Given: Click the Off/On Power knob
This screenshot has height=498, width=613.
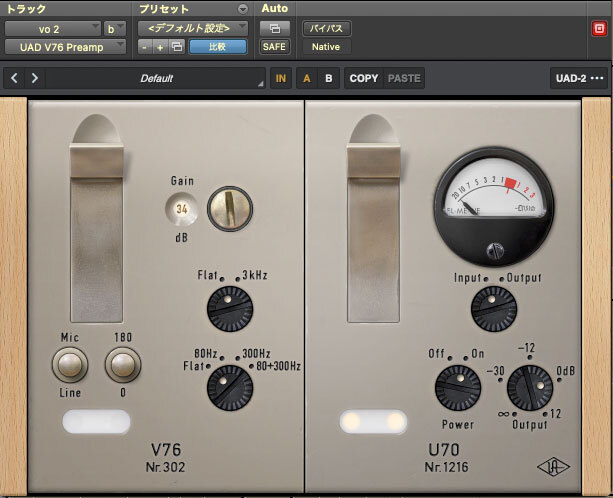Looking at the screenshot, I should [x=458, y=387].
